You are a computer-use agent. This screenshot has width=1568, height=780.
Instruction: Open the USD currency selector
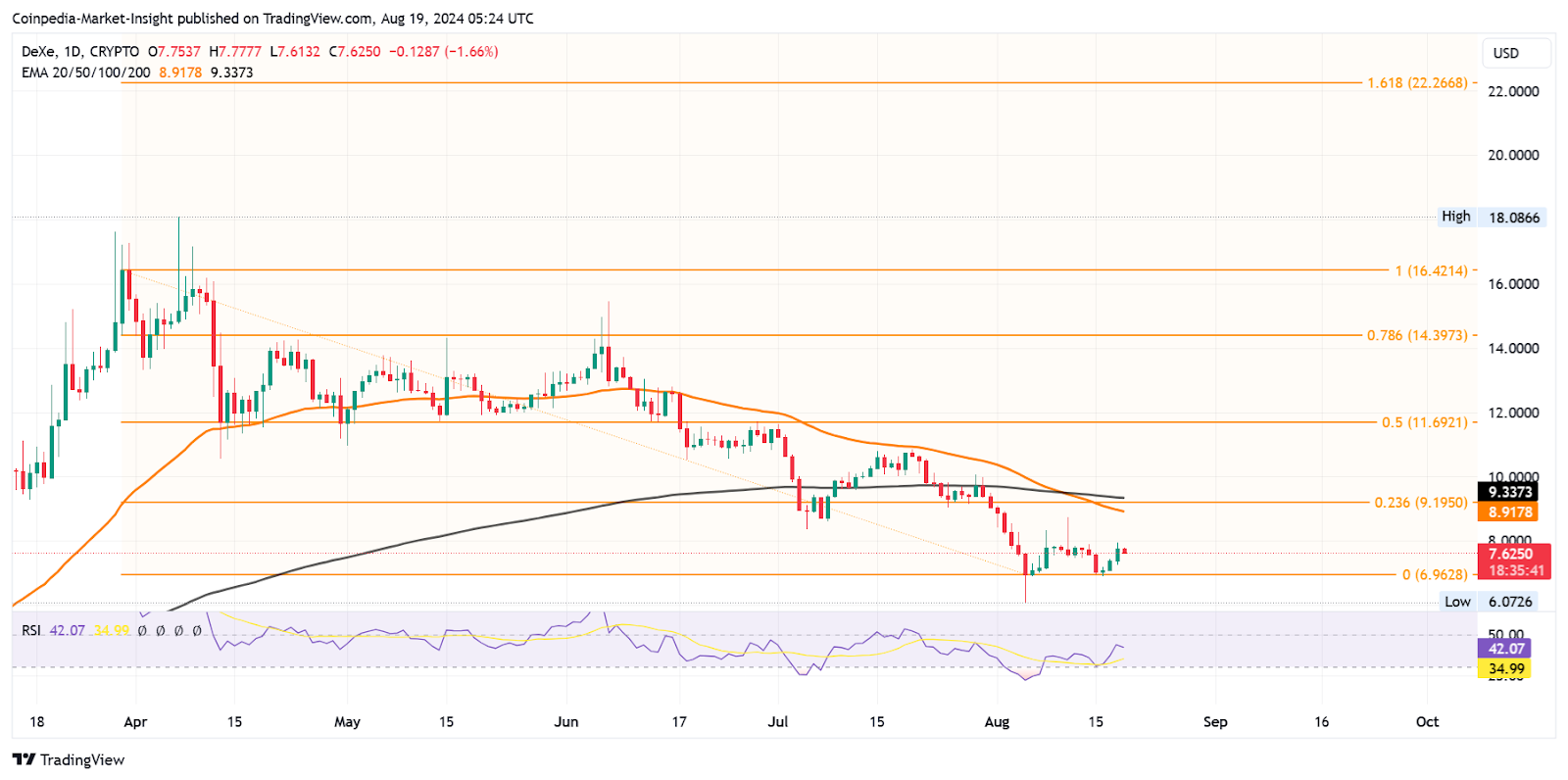[x=1517, y=53]
